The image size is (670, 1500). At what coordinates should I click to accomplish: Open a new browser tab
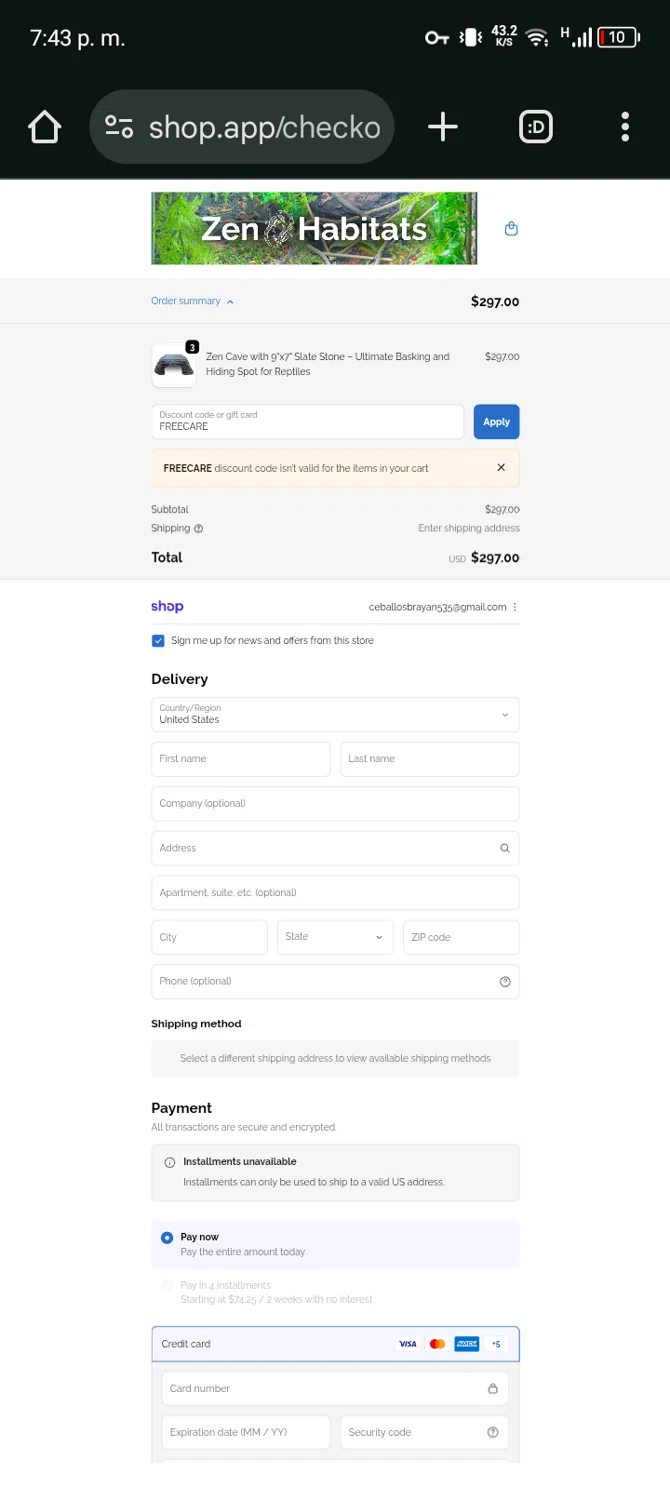tap(442, 127)
